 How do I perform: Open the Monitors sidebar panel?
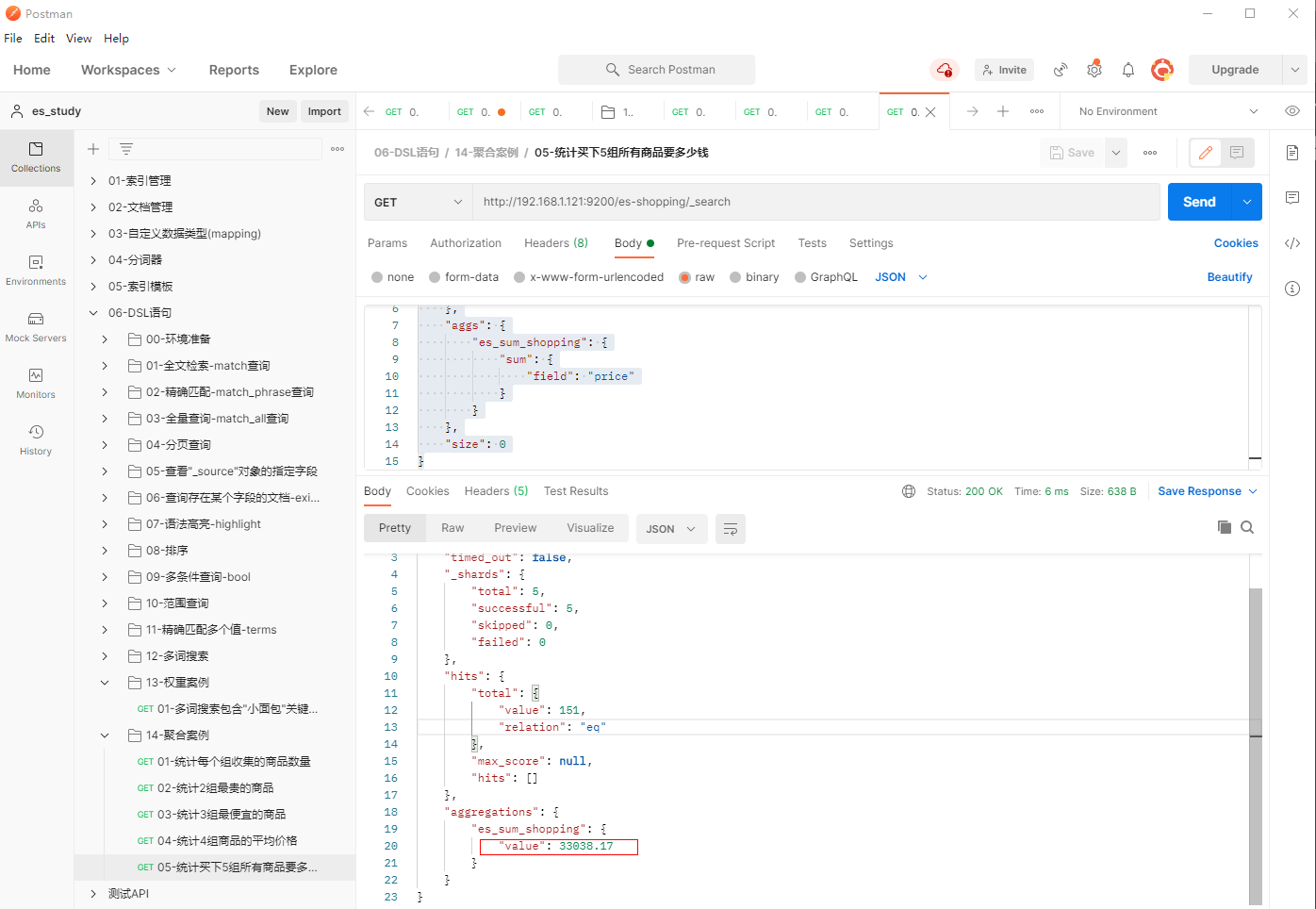(x=36, y=383)
